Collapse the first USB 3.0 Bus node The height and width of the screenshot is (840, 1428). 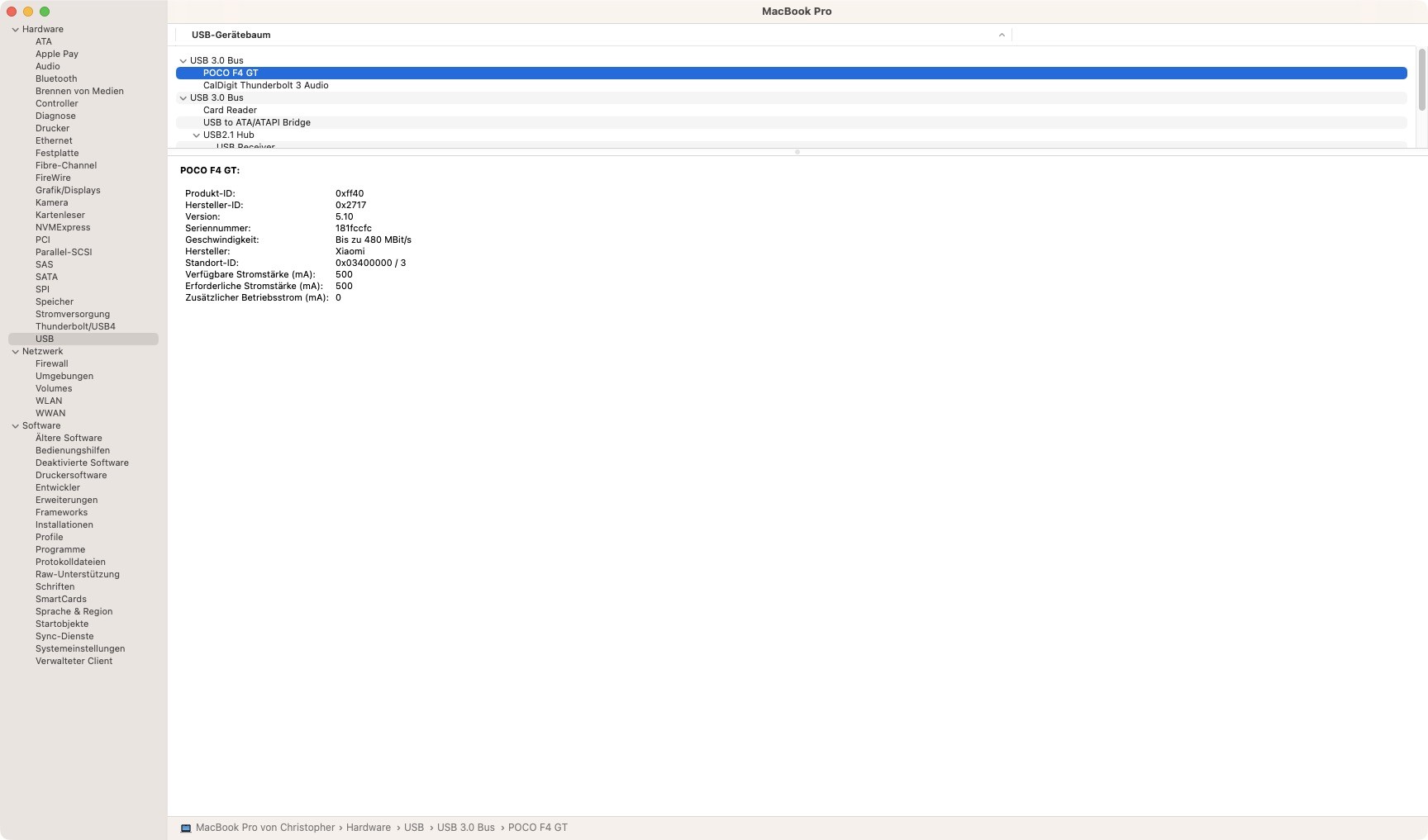183,61
